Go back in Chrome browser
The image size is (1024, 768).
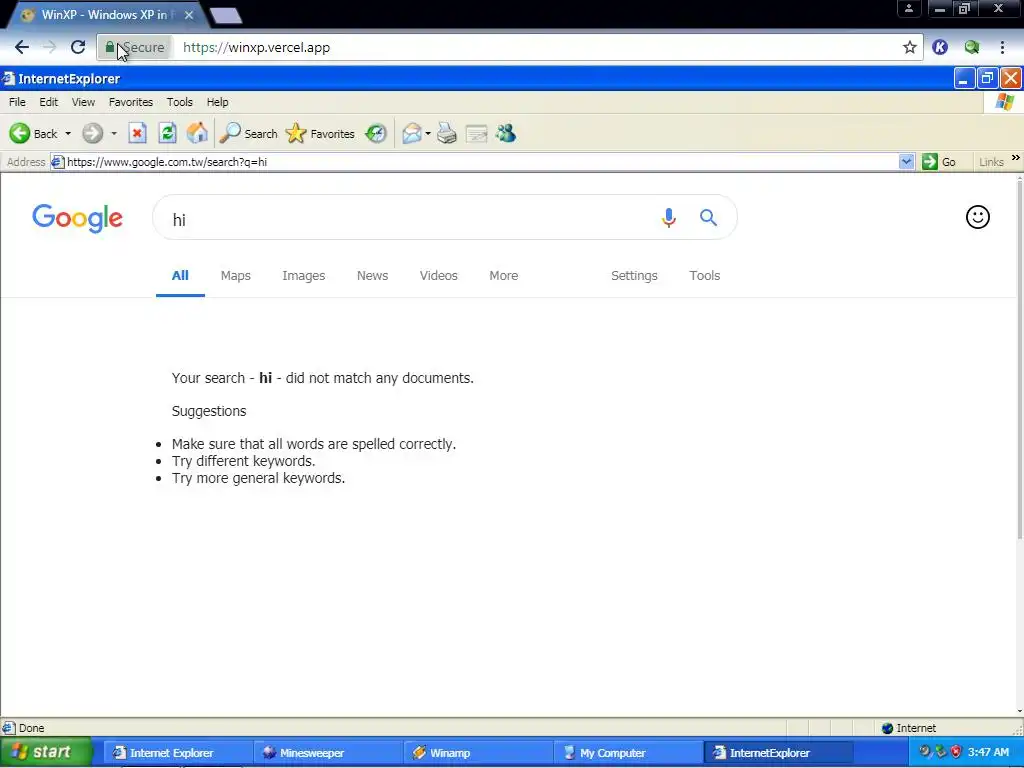(x=22, y=47)
